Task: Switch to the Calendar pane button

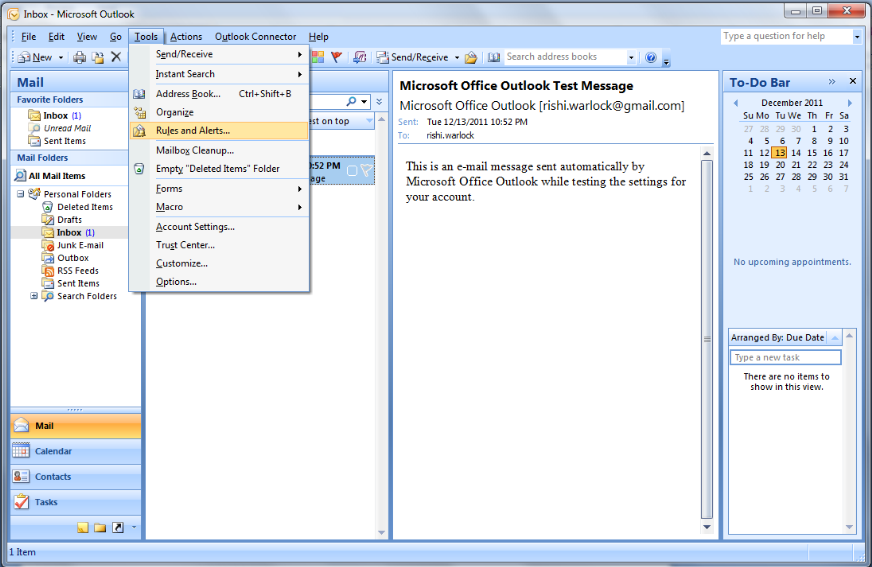Action: pos(76,451)
